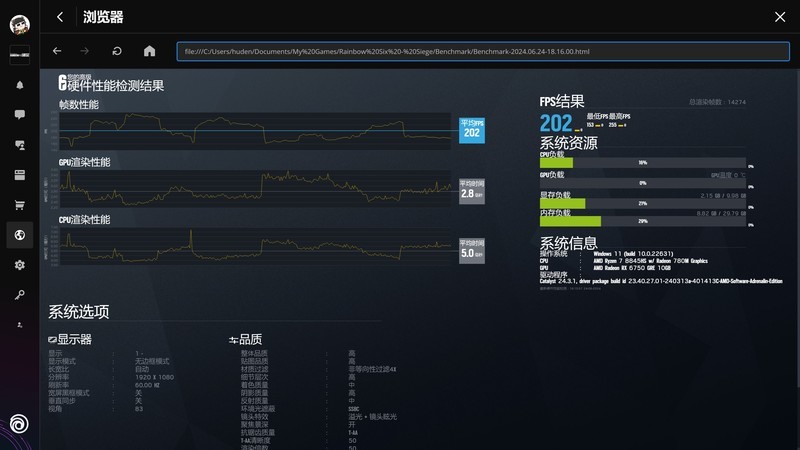Click the Windows 11 build text
This screenshot has height=450, width=800.
click(633, 254)
